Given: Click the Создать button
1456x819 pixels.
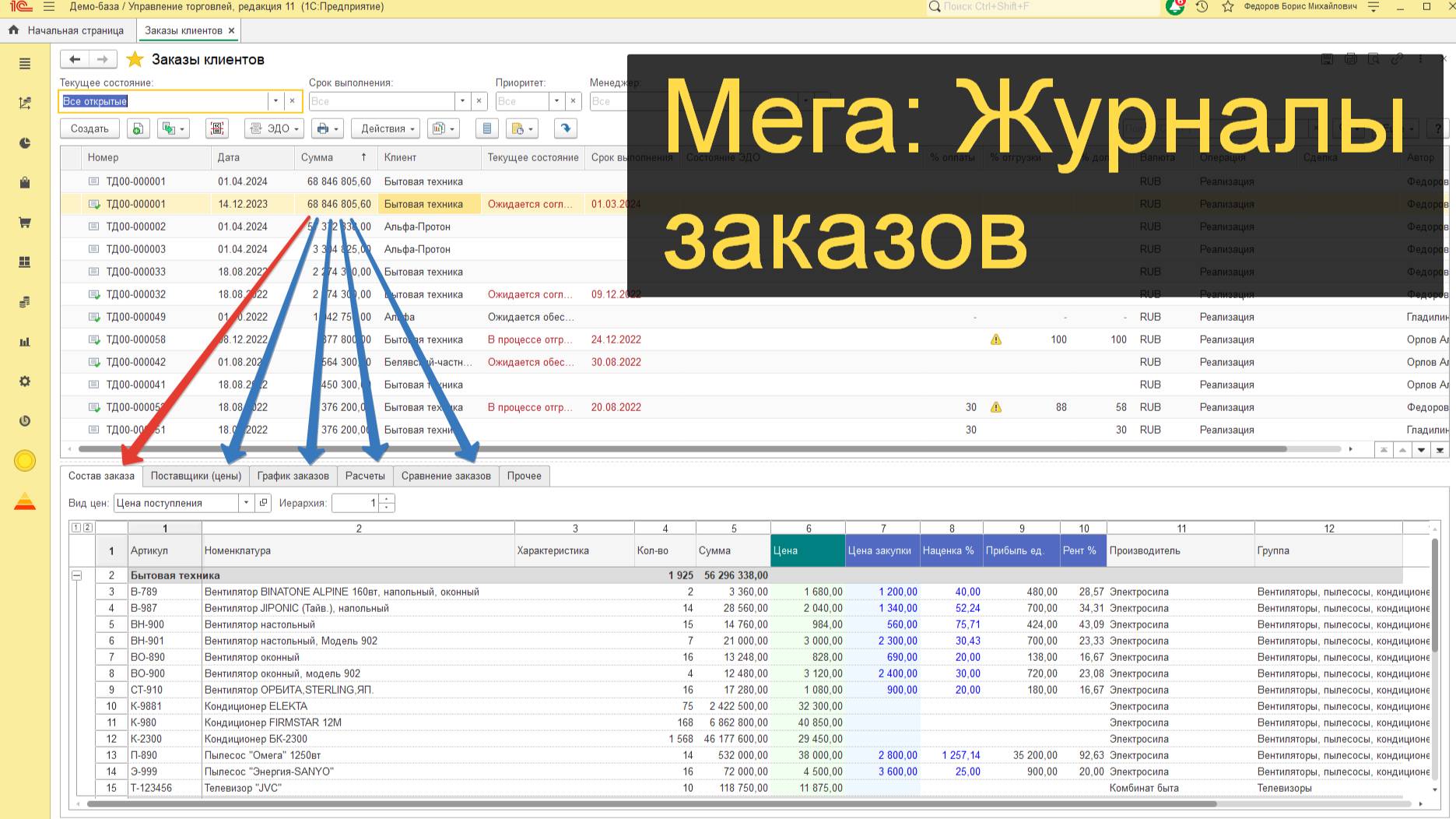Looking at the screenshot, I should (x=89, y=128).
